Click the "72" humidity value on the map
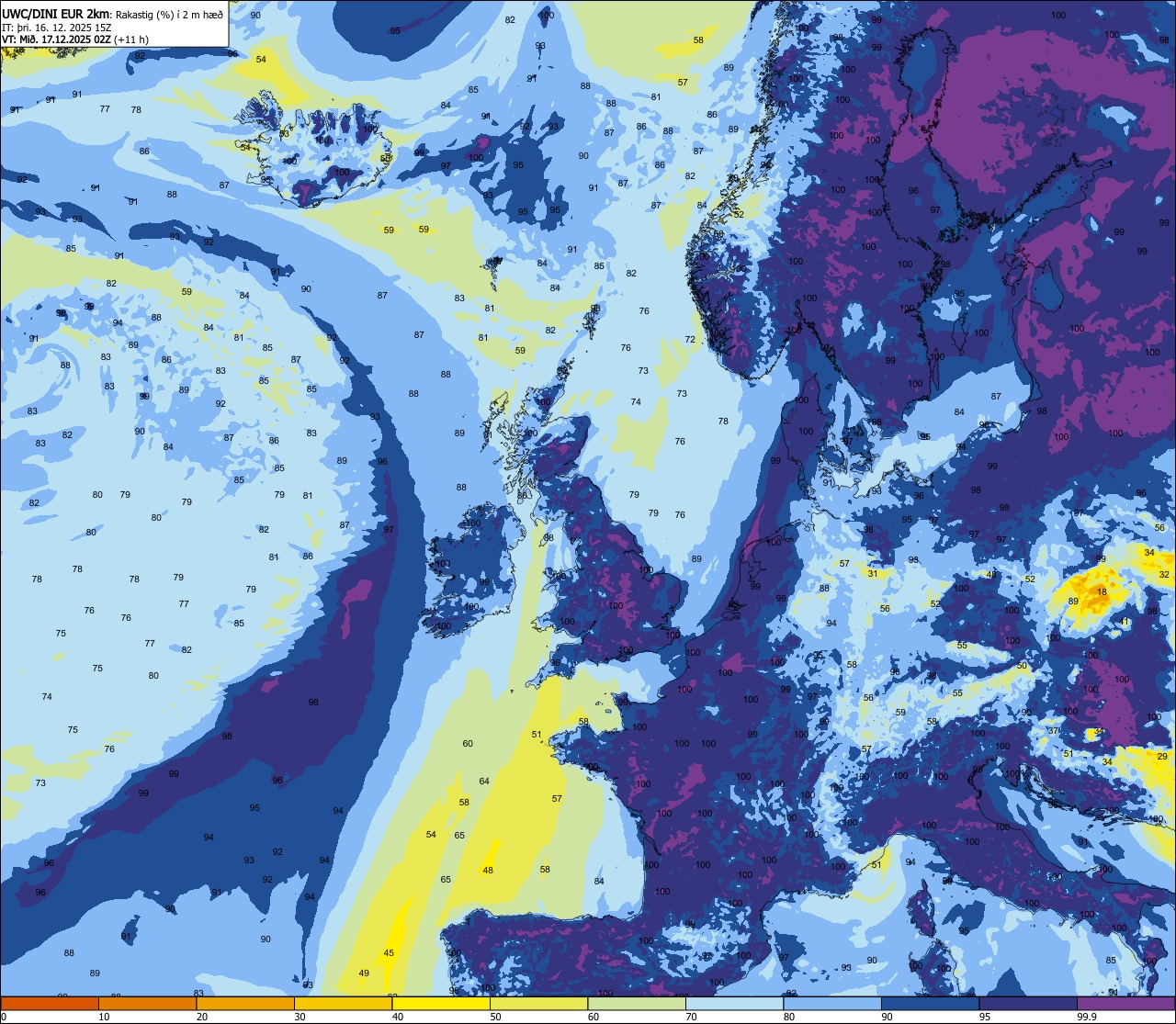The image size is (1176, 1024). point(690,340)
